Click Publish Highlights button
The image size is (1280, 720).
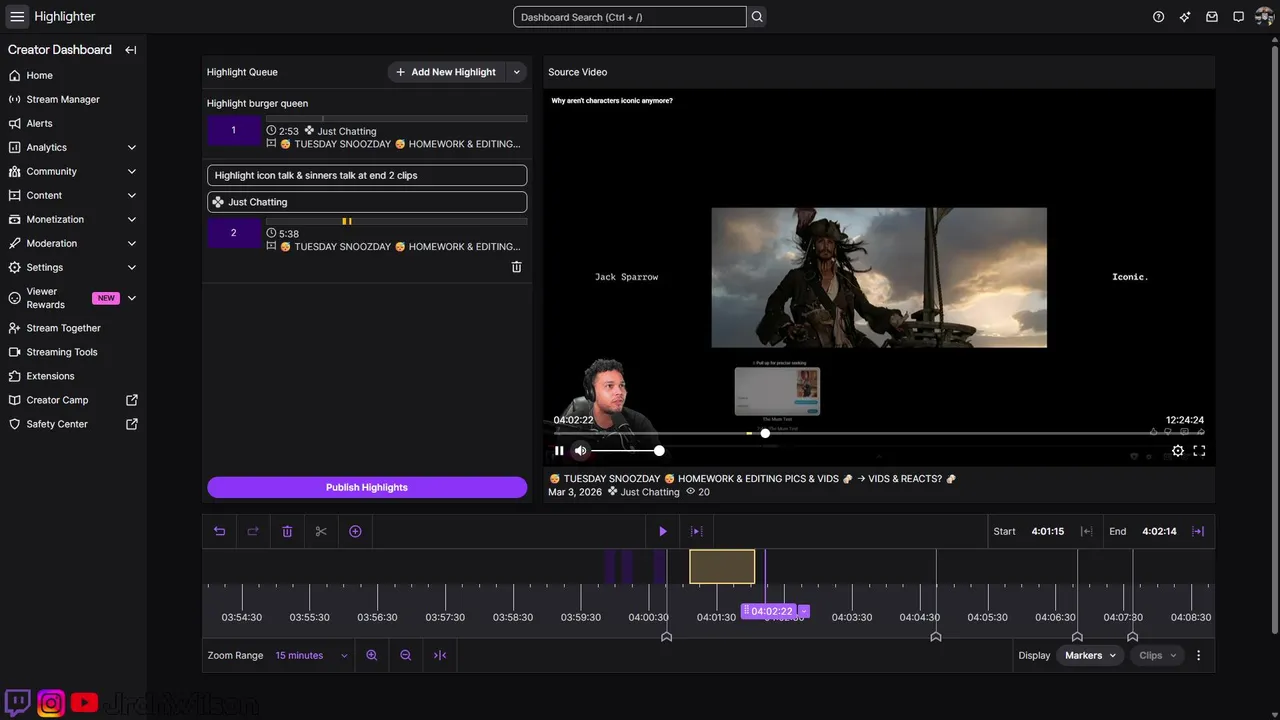coord(367,487)
